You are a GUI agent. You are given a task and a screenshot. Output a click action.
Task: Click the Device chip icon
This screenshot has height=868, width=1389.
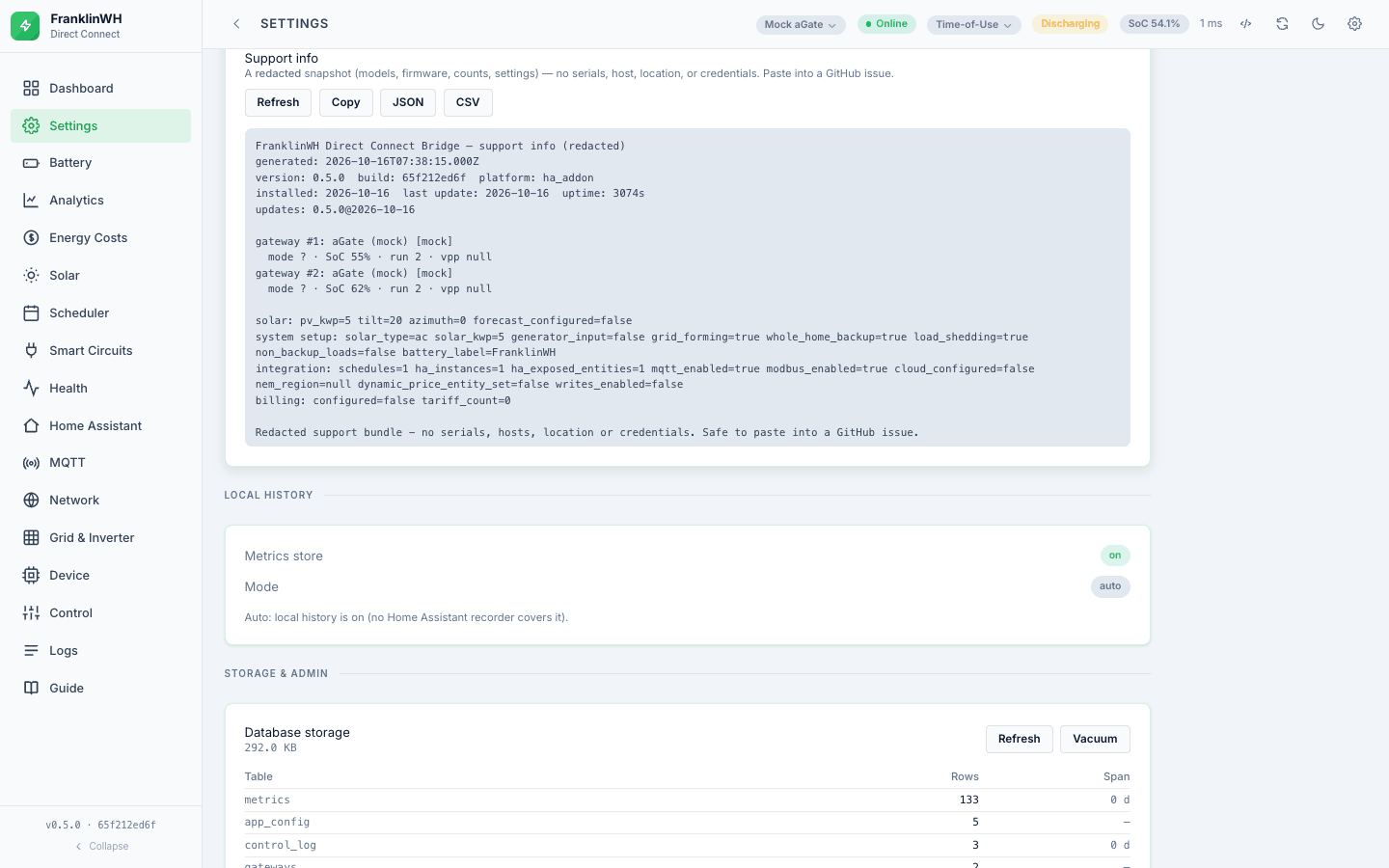31,576
